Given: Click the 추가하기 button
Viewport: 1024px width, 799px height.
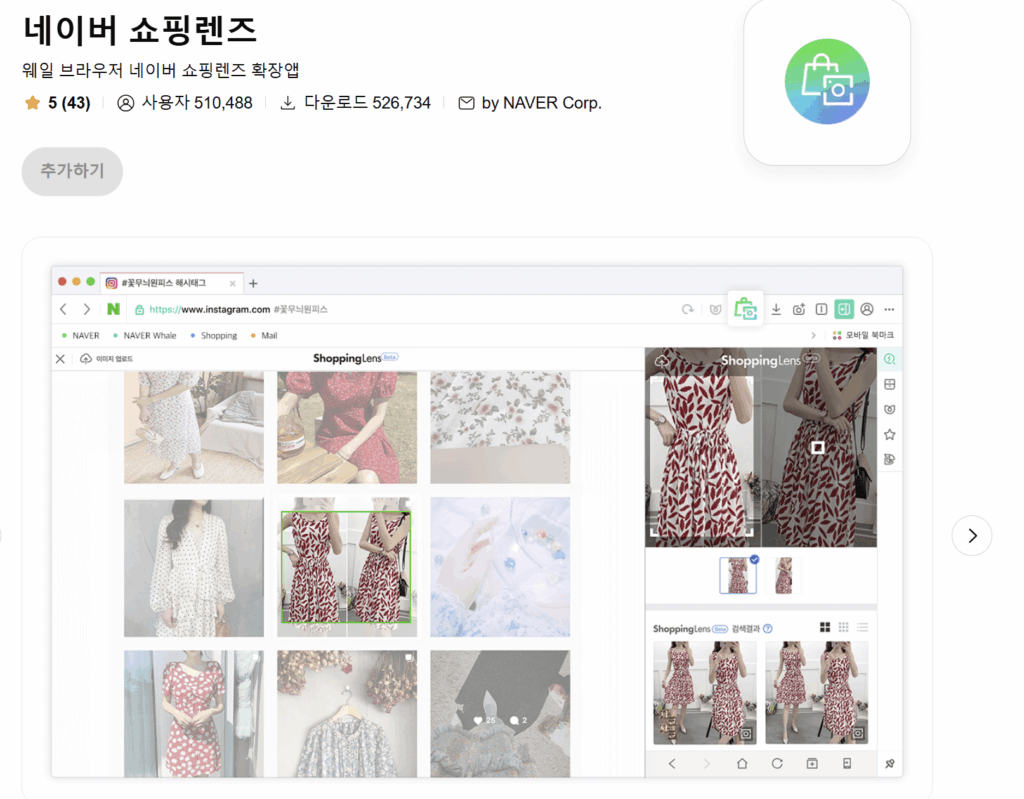Looking at the screenshot, I should 72,171.
